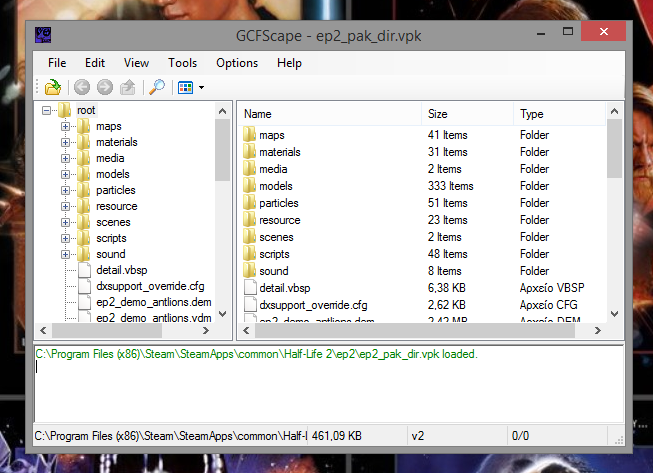Click the sound folder icon in tree

click(84, 254)
